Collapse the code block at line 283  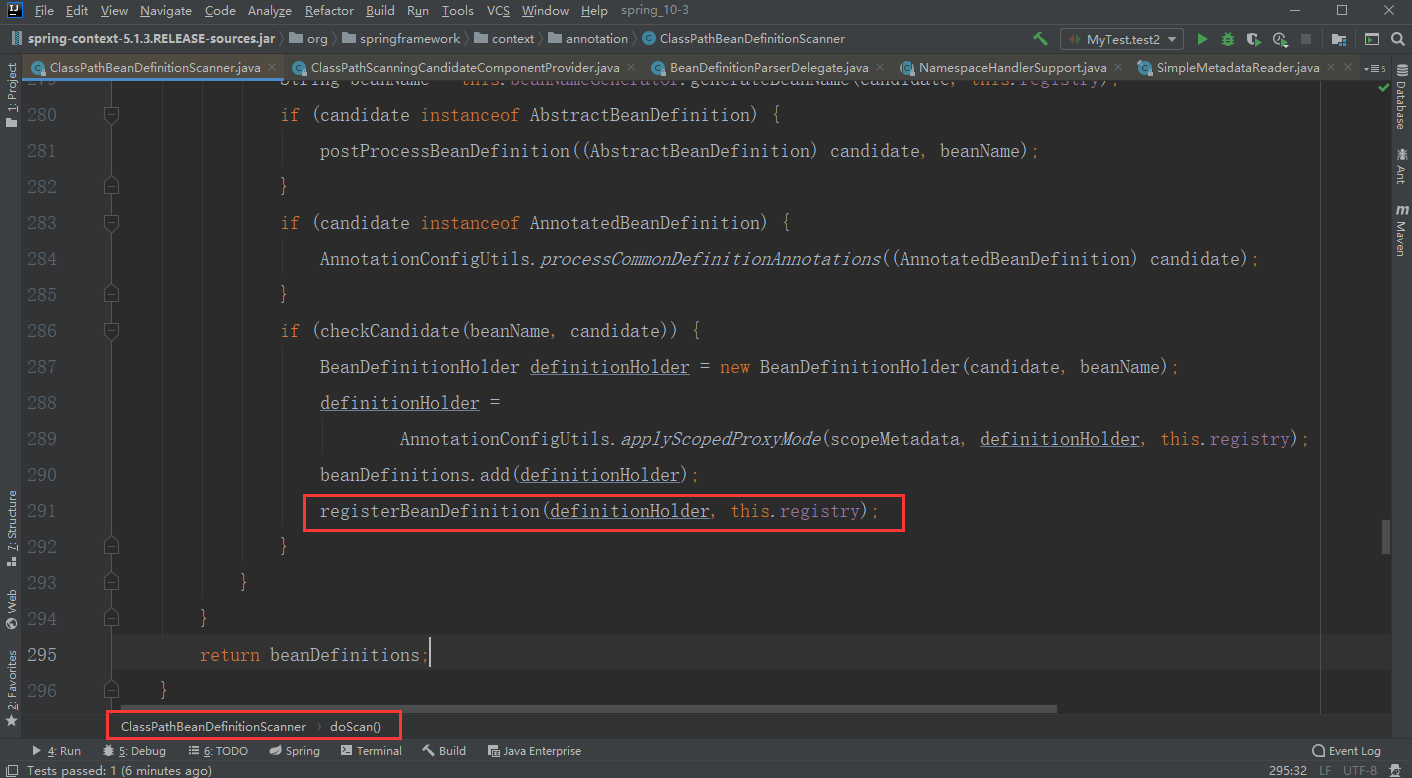[111, 223]
